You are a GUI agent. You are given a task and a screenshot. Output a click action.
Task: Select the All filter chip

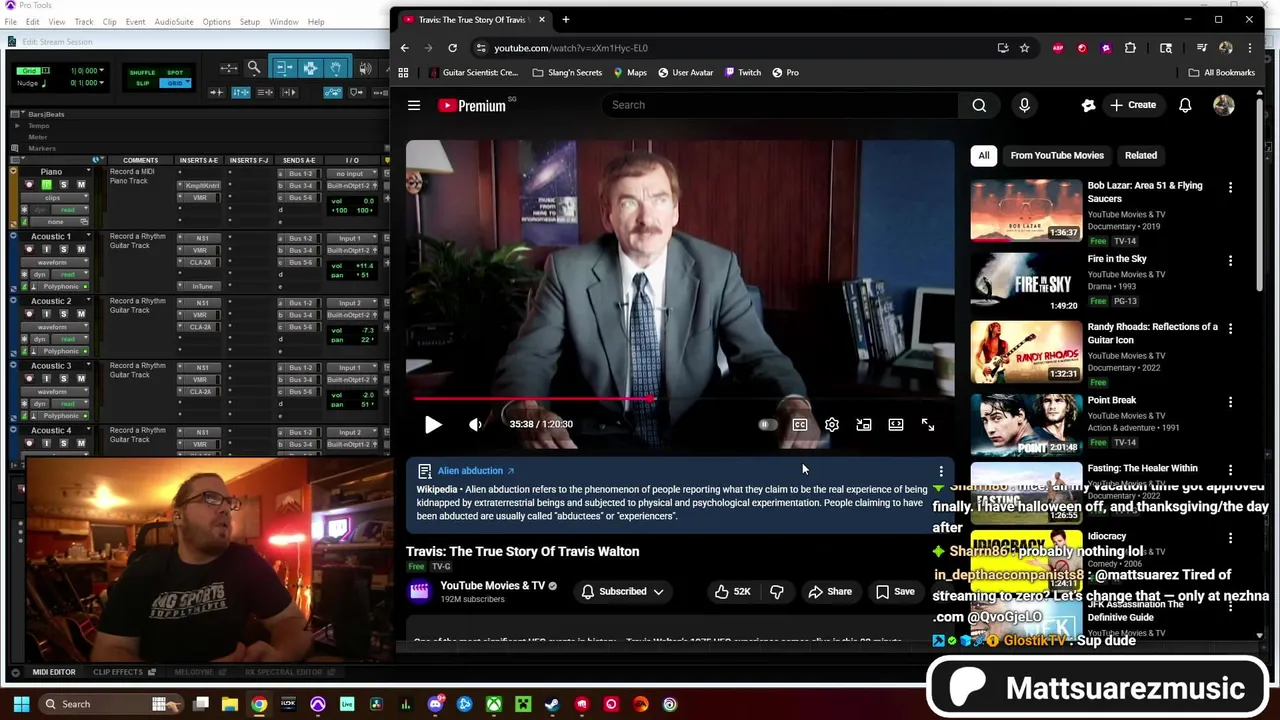984,155
